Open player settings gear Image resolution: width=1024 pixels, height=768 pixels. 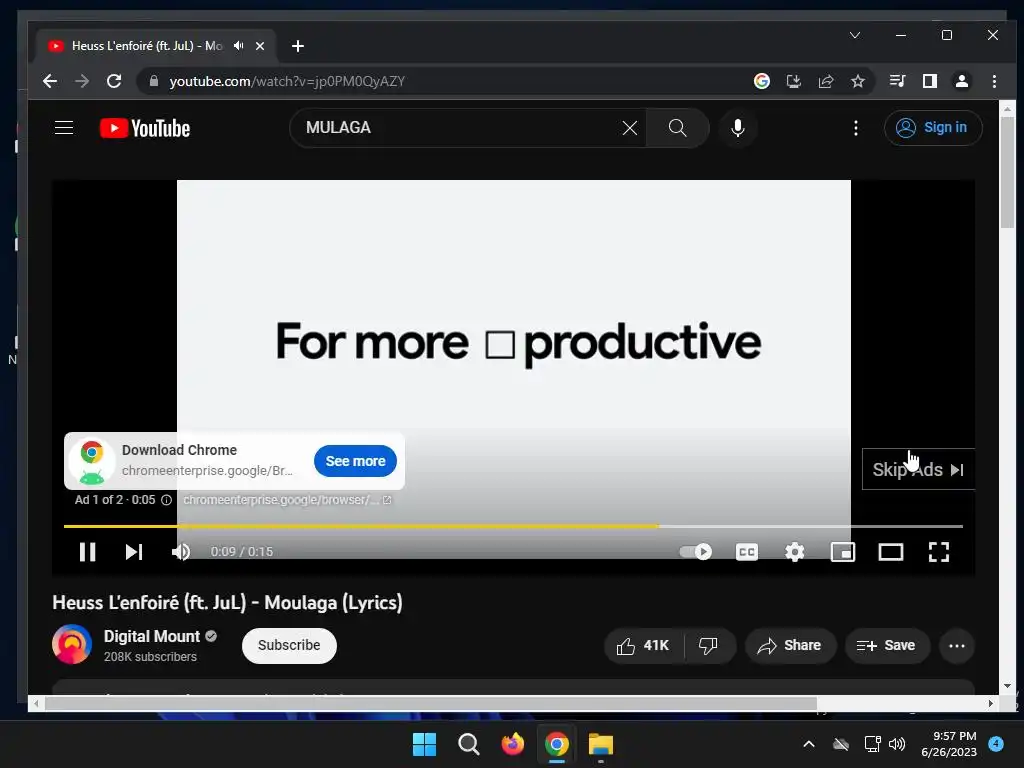[794, 552]
